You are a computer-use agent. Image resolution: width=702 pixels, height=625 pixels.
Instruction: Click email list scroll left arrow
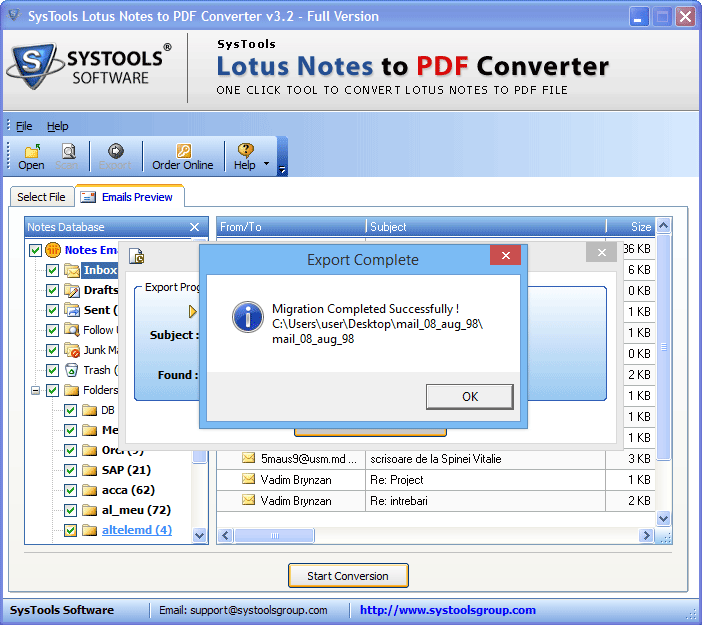[226, 535]
